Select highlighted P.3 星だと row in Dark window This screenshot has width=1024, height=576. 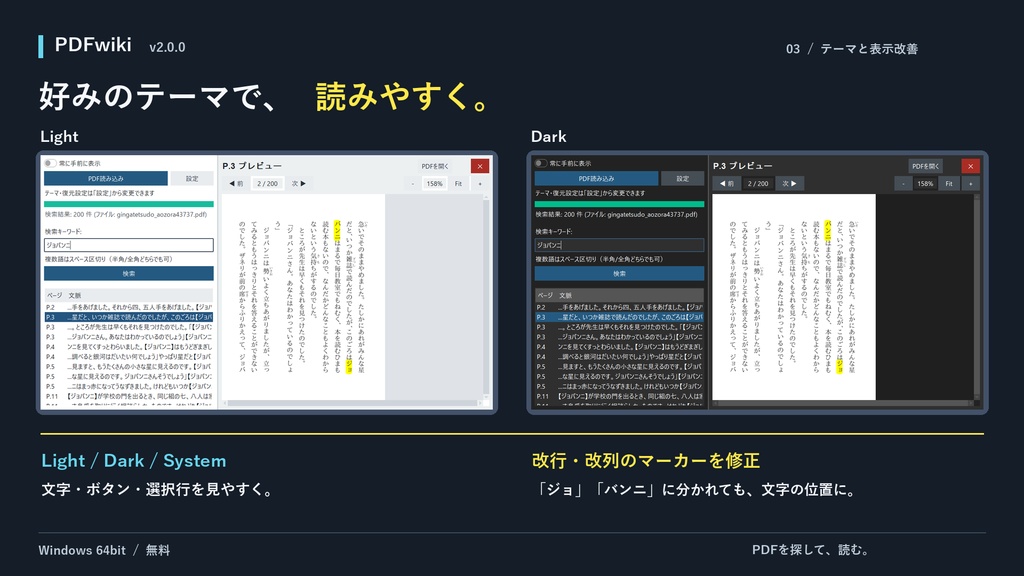tap(619, 317)
